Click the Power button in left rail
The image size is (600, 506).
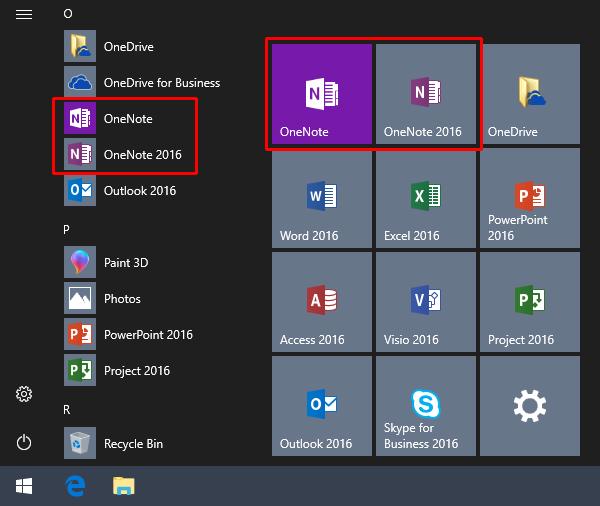pyautogui.click(x=24, y=442)
